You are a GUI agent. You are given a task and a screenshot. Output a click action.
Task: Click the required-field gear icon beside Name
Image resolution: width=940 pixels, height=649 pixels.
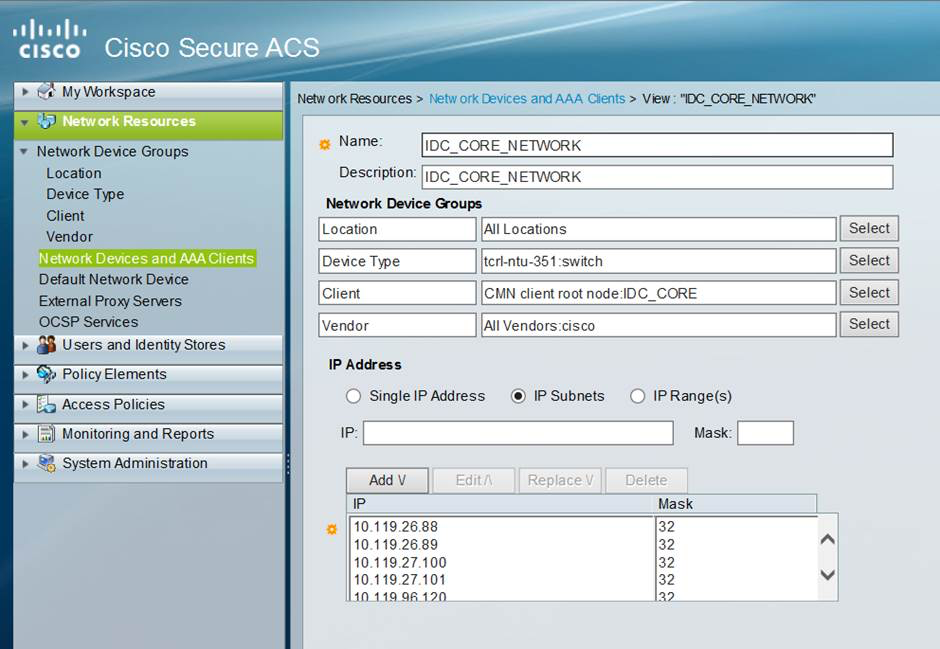[x=325, y=144]
